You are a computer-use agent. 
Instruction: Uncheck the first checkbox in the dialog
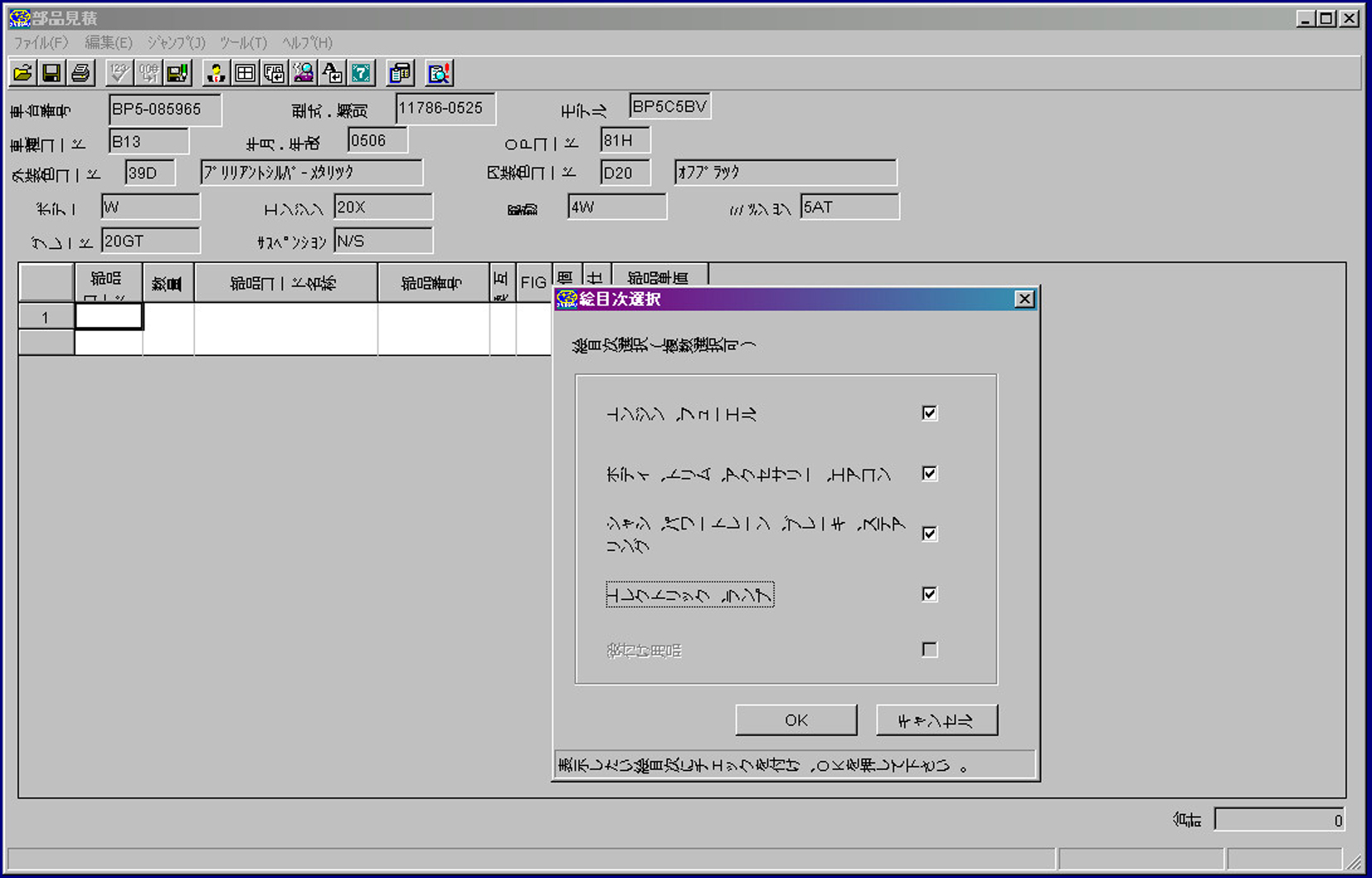click(x=929, y=413)
